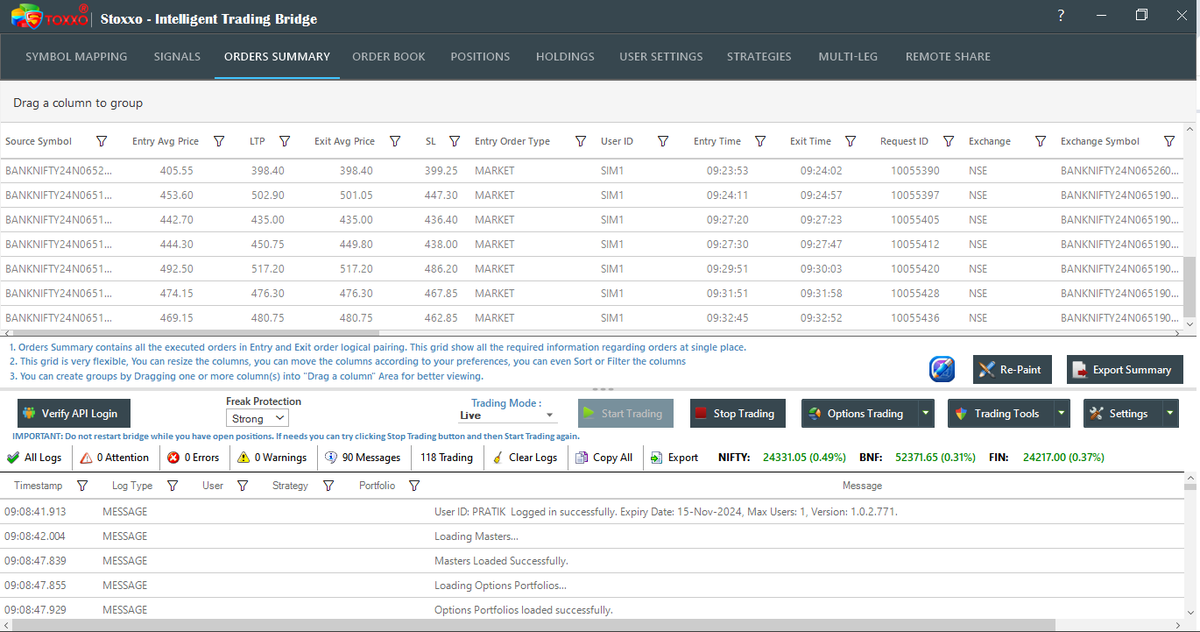The image size is (1200, 632).
Task: Filter the Log Type column
Action: (172, 485)
